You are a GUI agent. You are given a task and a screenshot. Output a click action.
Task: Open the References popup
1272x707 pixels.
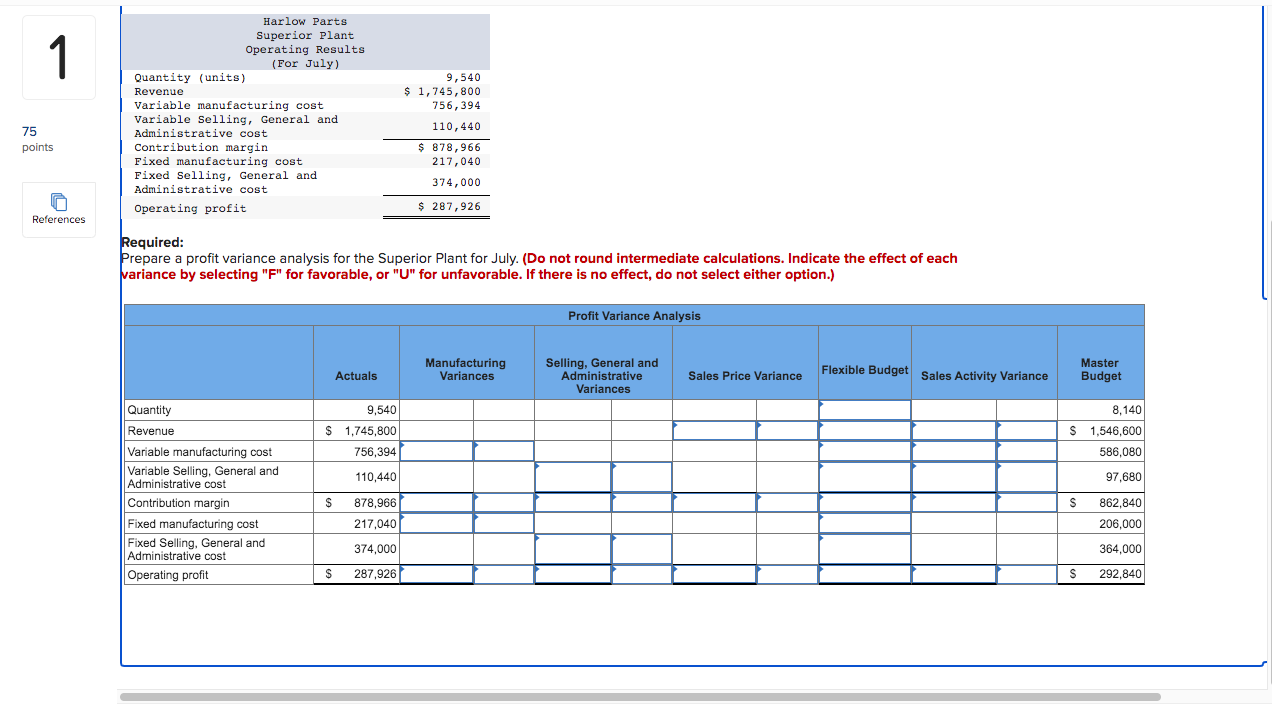58,209
